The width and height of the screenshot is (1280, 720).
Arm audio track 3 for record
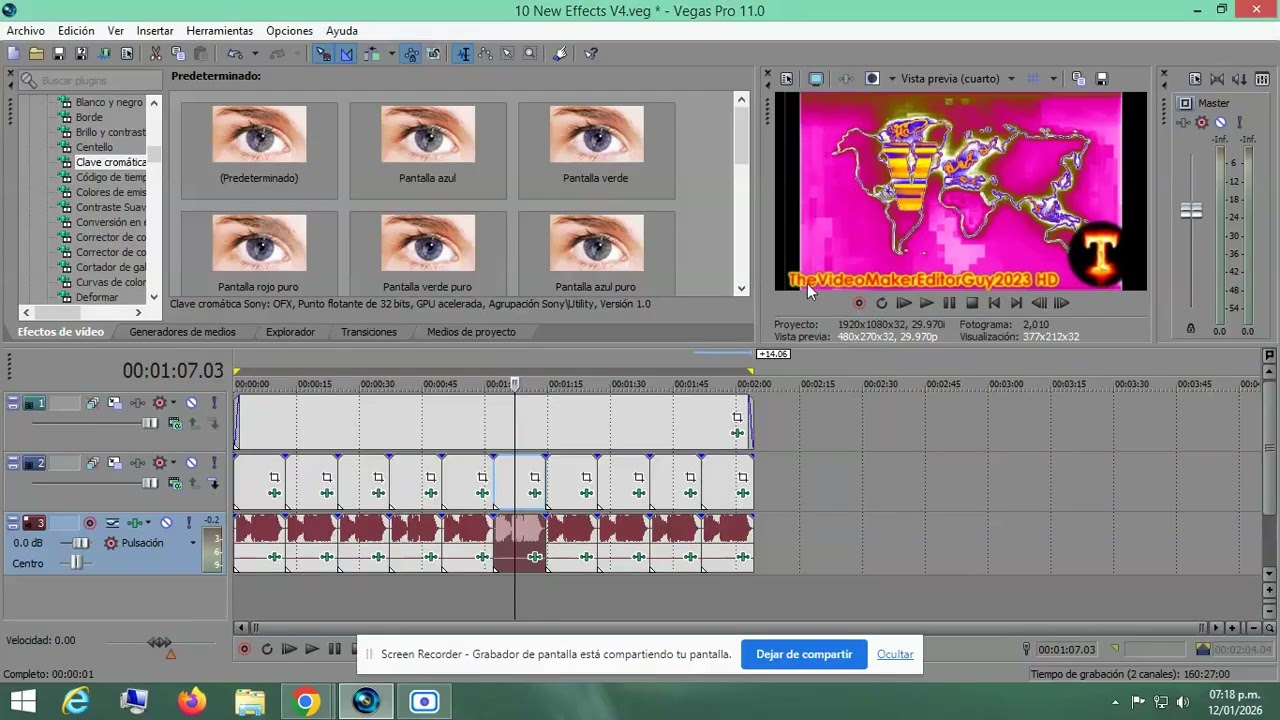click(x=89, y=523)
